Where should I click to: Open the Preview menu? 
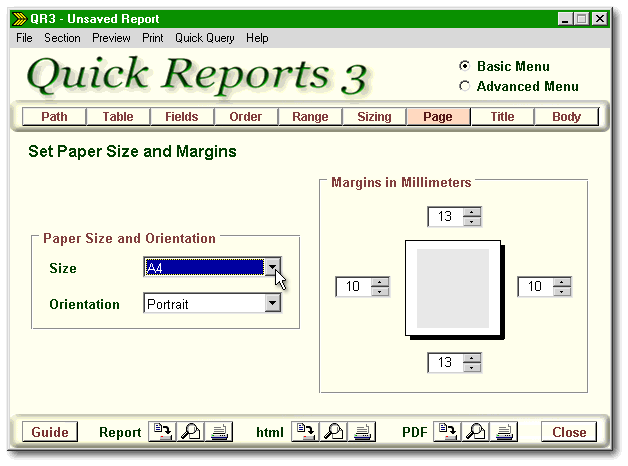click(111, 38)
